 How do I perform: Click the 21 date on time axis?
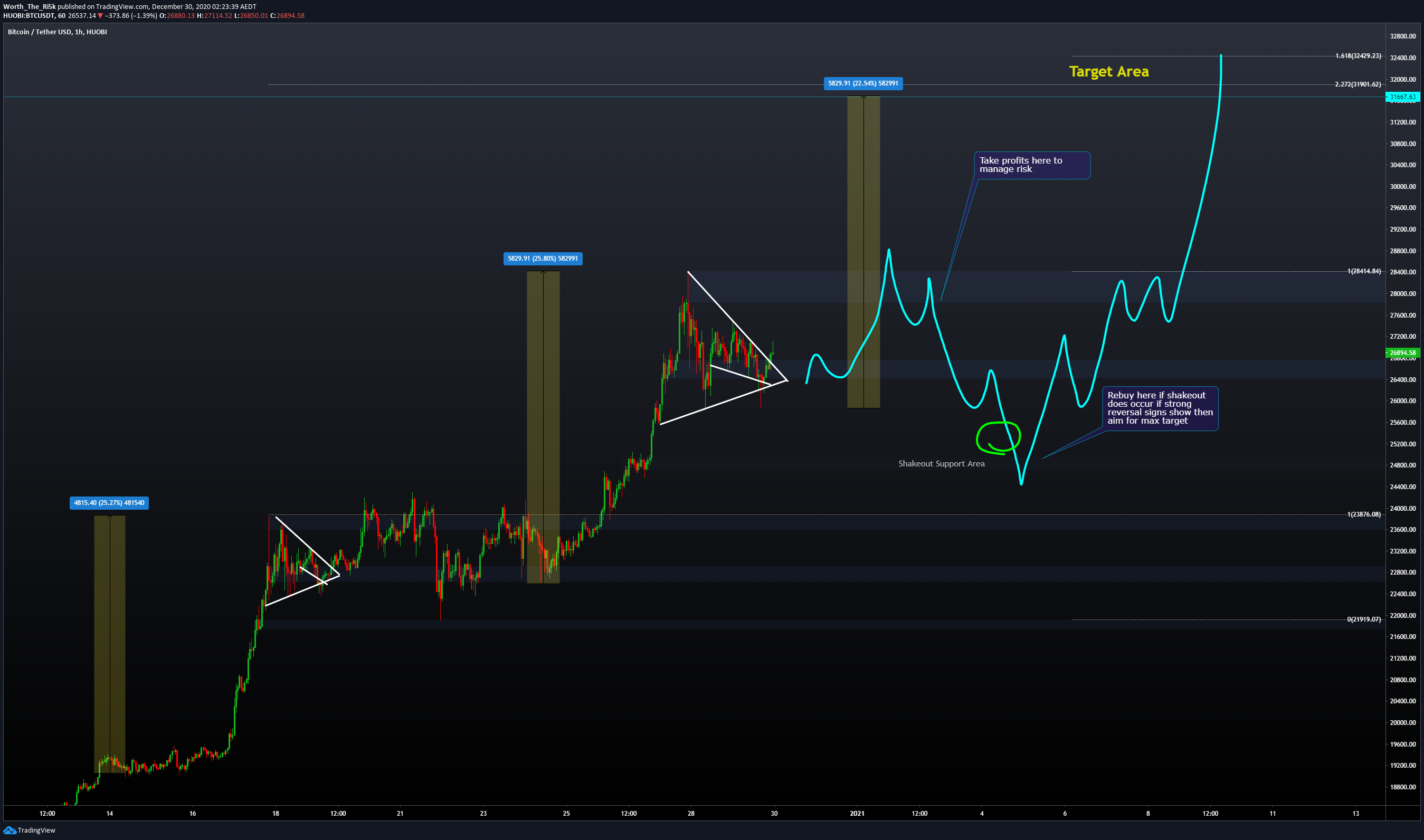[x=400, y=814]
